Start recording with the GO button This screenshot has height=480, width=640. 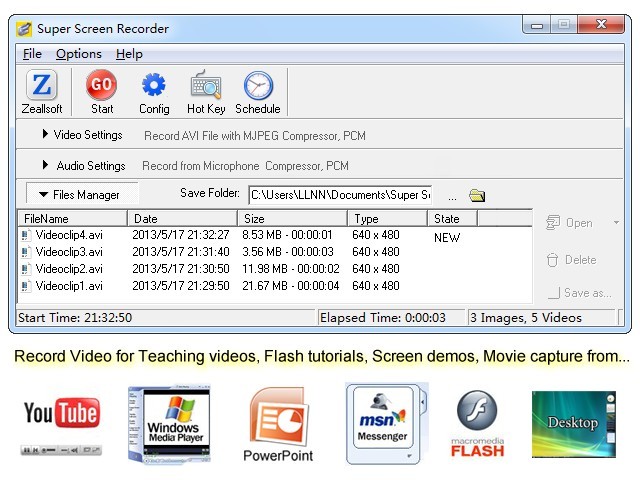point(101,85)
